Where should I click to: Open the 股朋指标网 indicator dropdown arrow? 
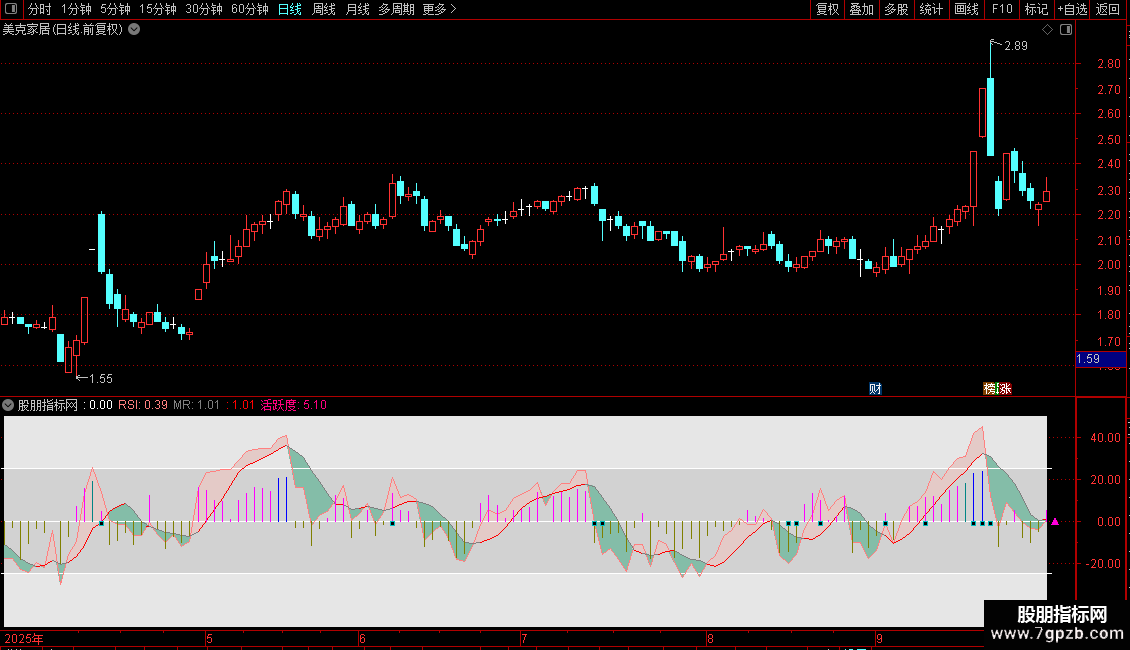click(8, 405)
